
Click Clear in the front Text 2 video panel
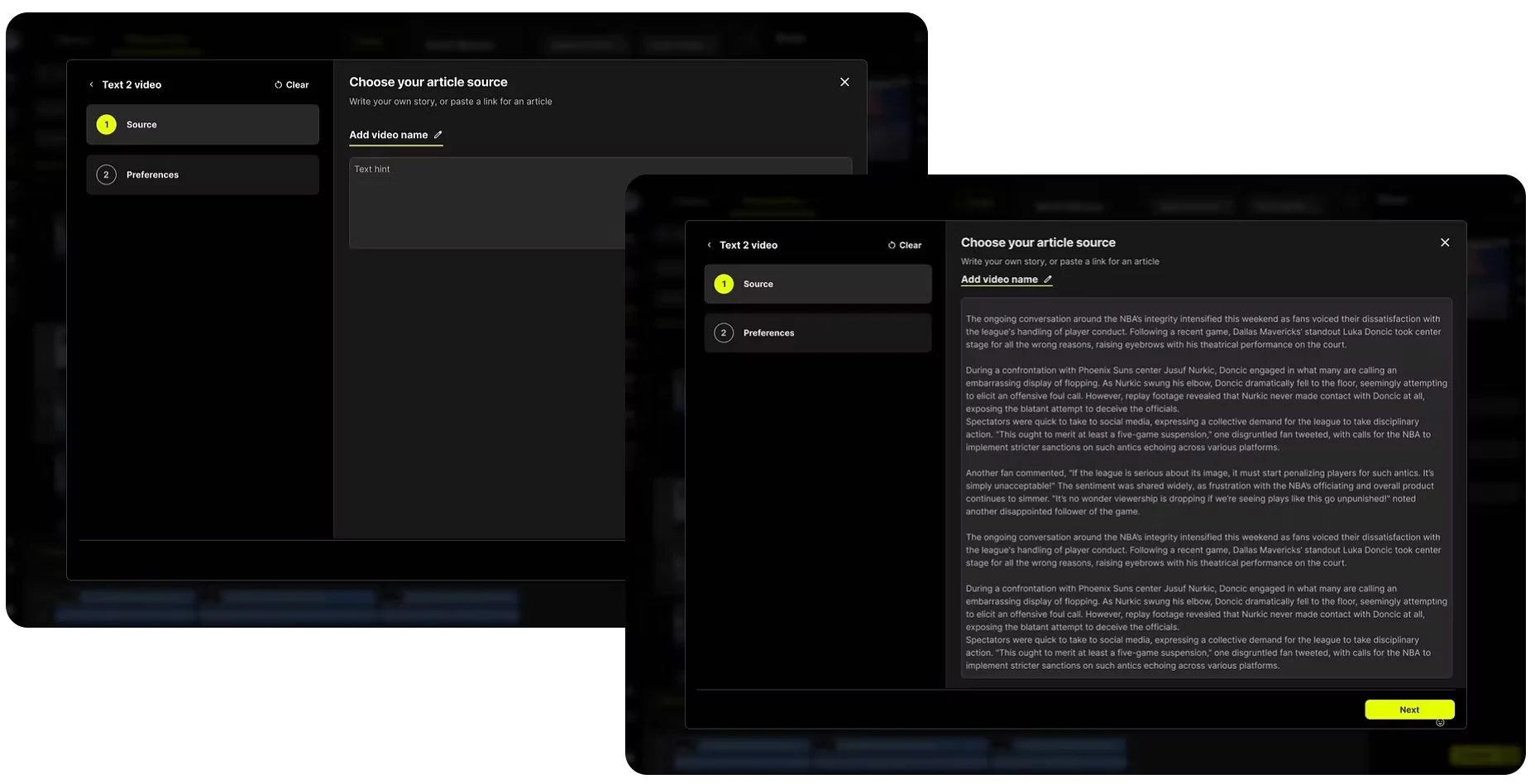905,245
